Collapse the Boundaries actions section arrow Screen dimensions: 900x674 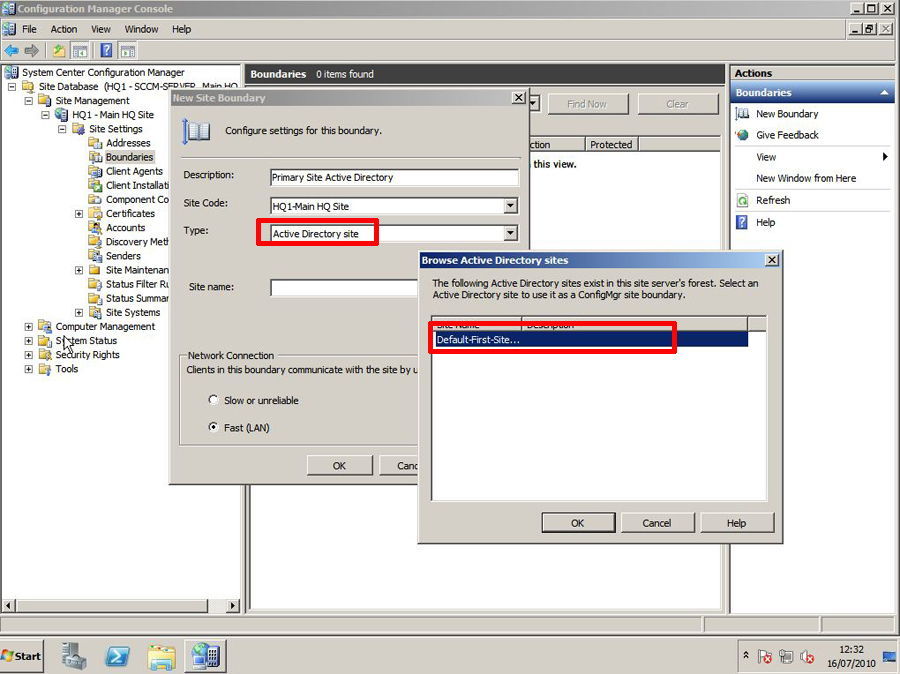point(885,92)
